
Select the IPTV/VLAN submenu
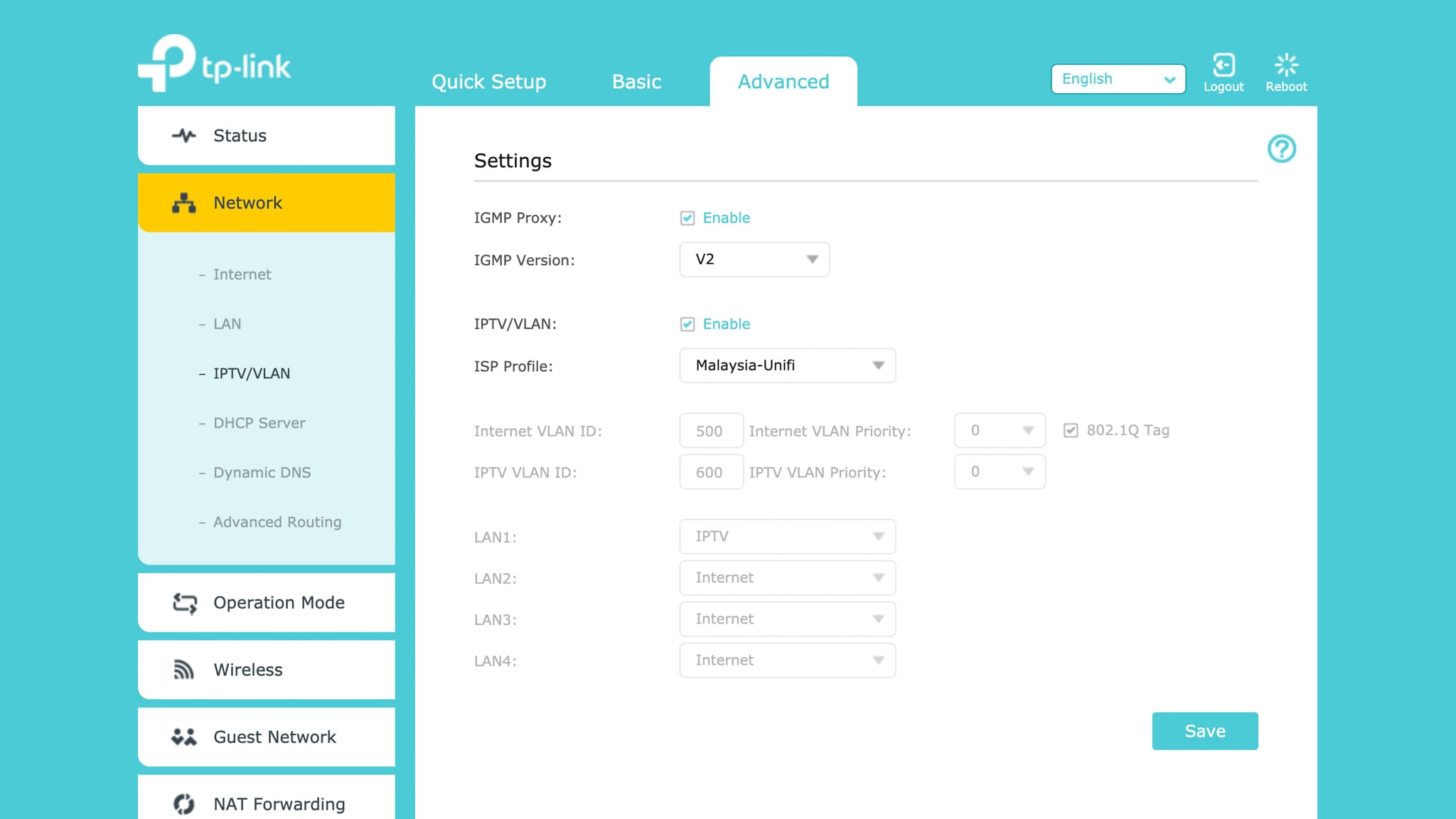pyautogui.click(x=251, y=374)
